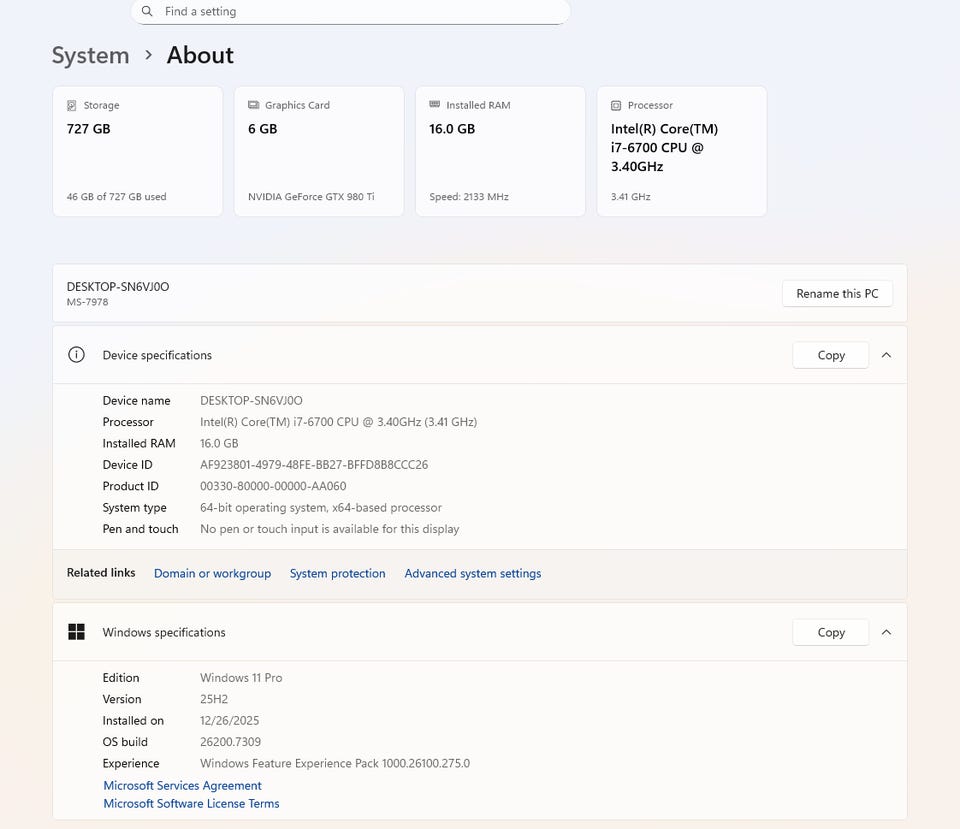Image resolution: width=960 pixels, height=829 pixels.
Task: Click the Processor chip icon
Action: [x=616, y=105]
